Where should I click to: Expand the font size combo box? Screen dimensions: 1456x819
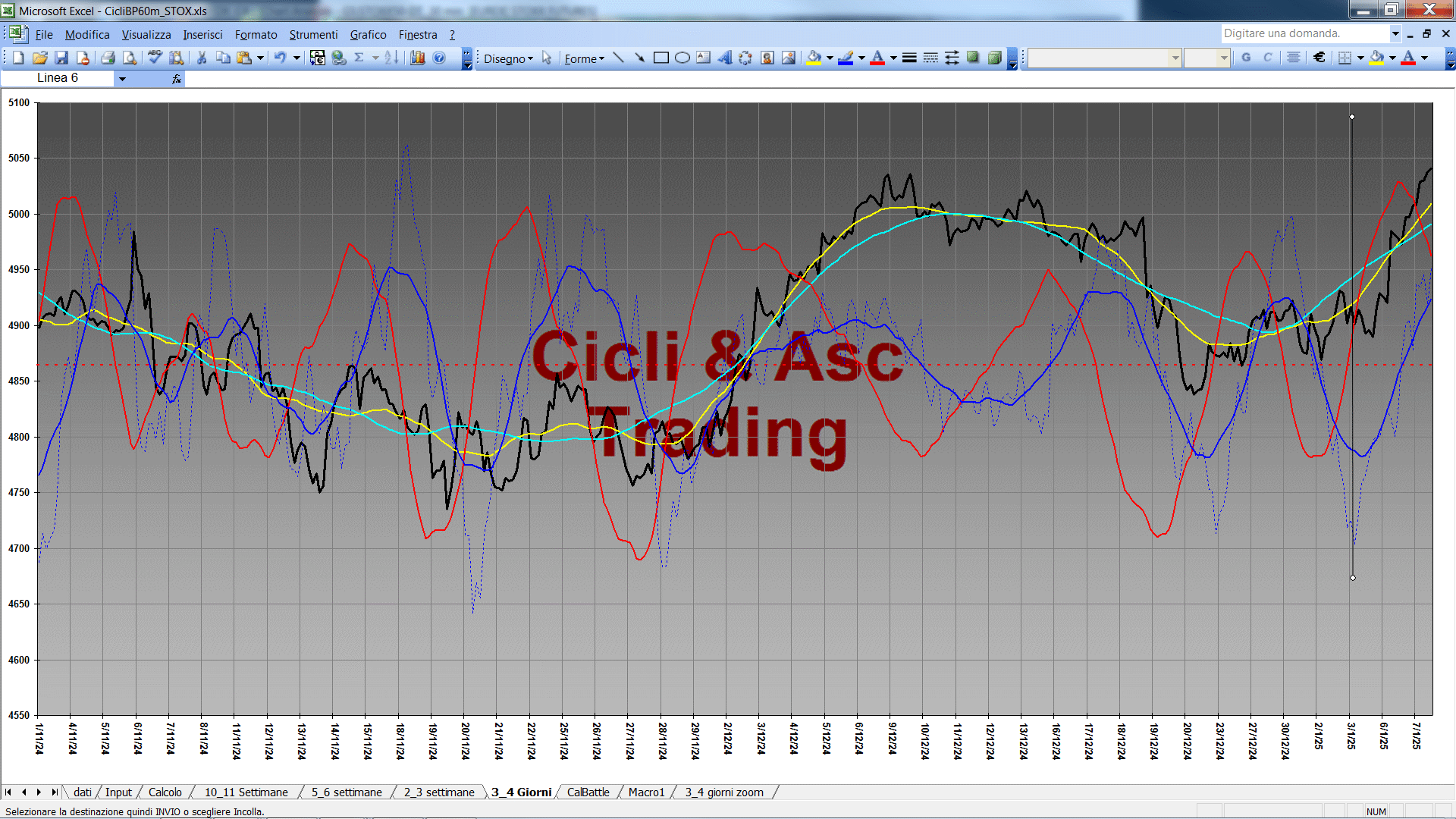click(1223, 58)
